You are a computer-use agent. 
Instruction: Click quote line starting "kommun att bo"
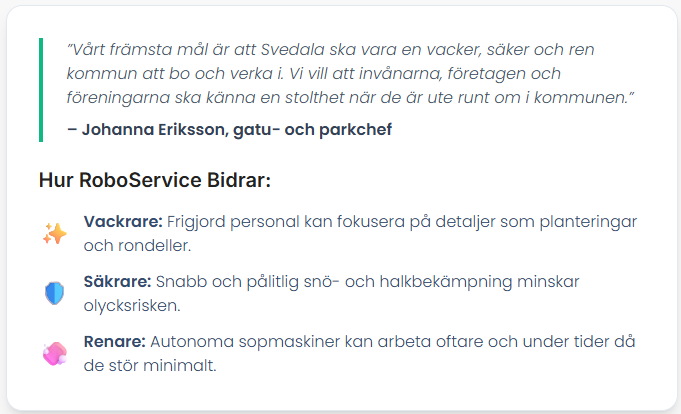coord(314,73)
